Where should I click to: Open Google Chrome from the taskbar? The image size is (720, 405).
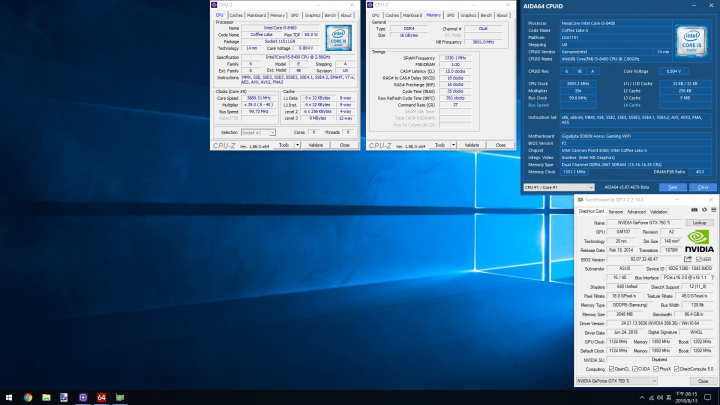pos(28,397)
